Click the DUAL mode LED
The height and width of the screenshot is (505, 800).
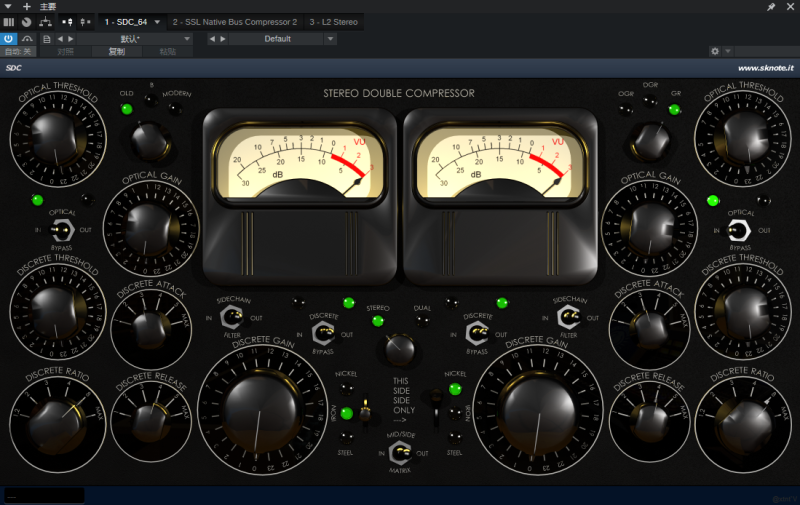[422, 321]
